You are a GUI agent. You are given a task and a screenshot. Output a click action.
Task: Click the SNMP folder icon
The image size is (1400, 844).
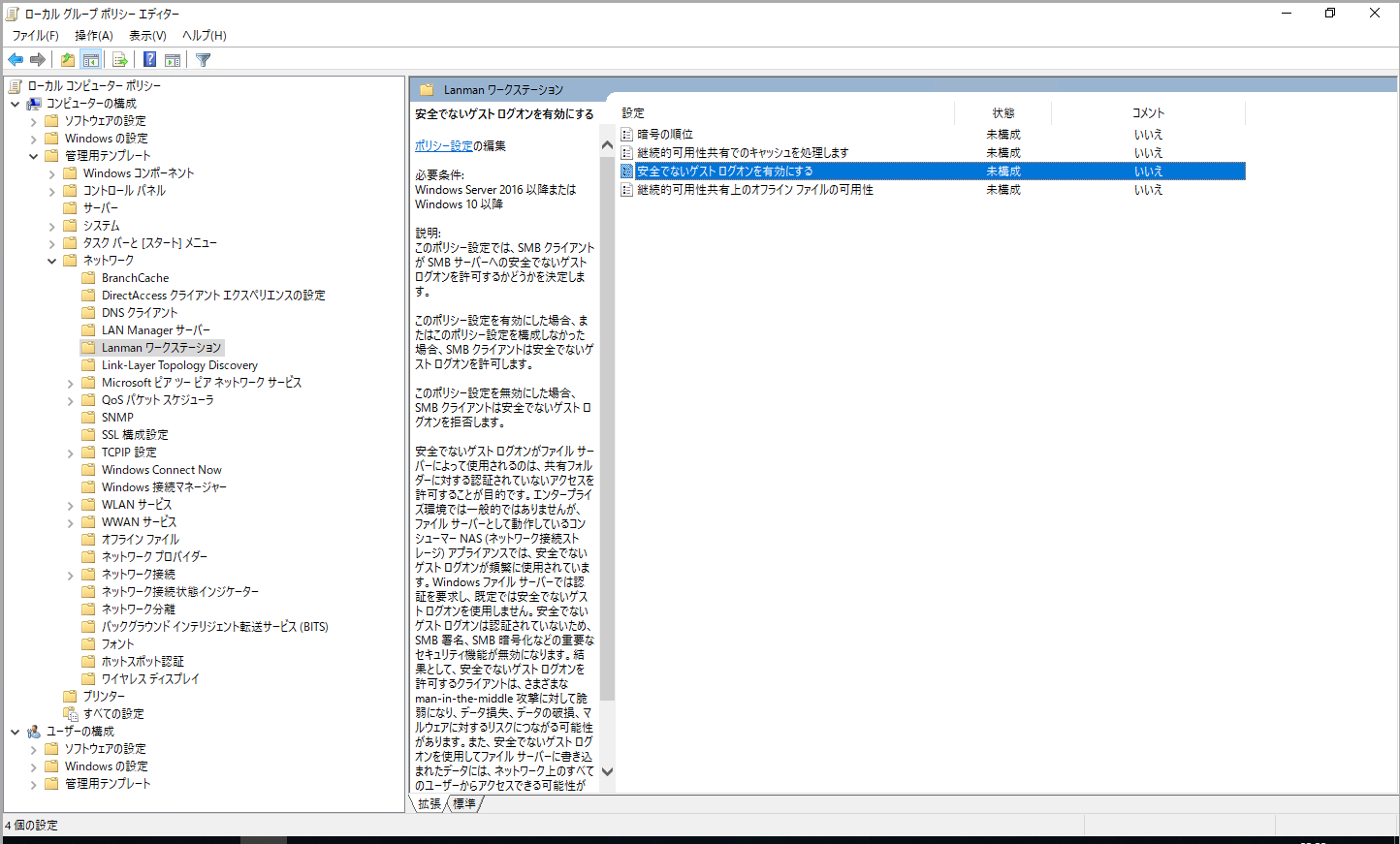[x=88, y=417]
